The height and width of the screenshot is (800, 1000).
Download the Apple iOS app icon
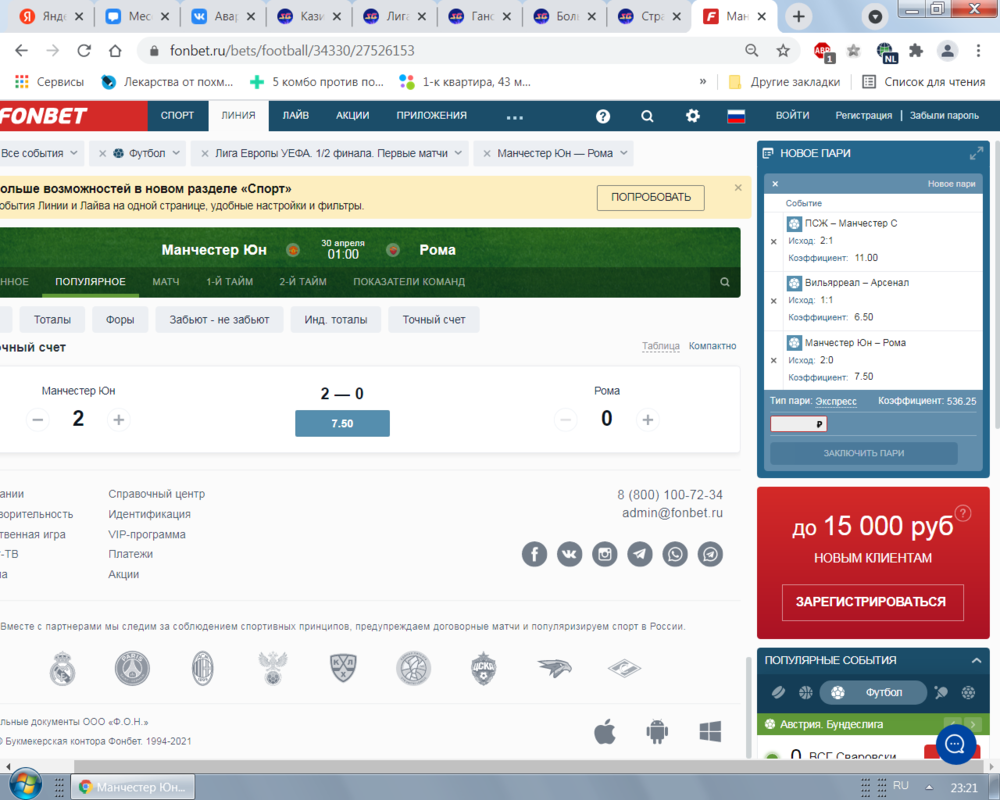[605, 731]
